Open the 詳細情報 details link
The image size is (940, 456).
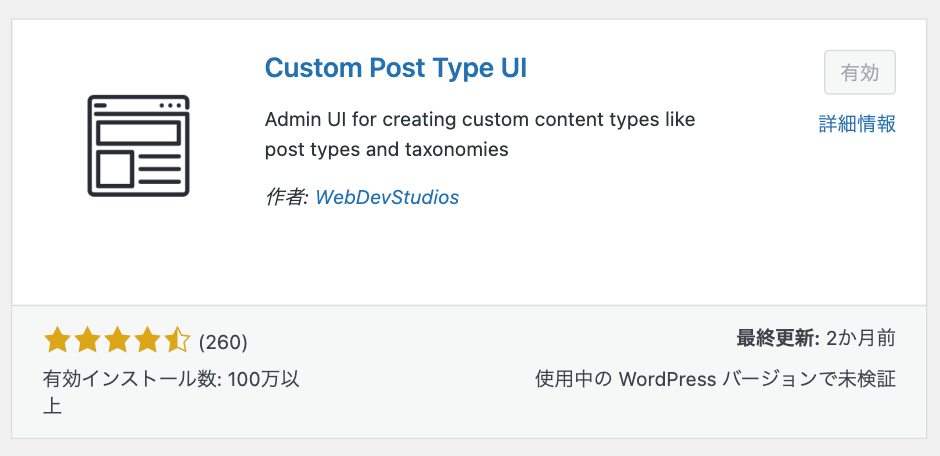coord(857,124)
